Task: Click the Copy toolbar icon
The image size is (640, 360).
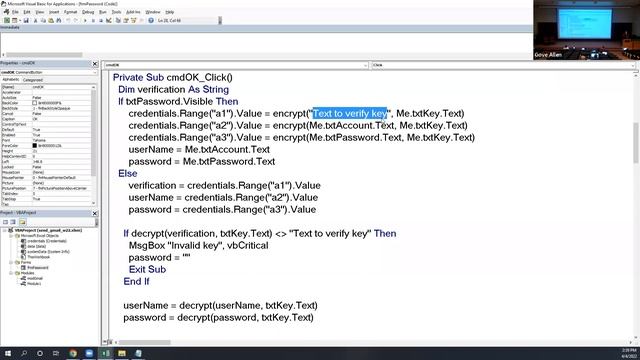Action: [x=43, y=20]
